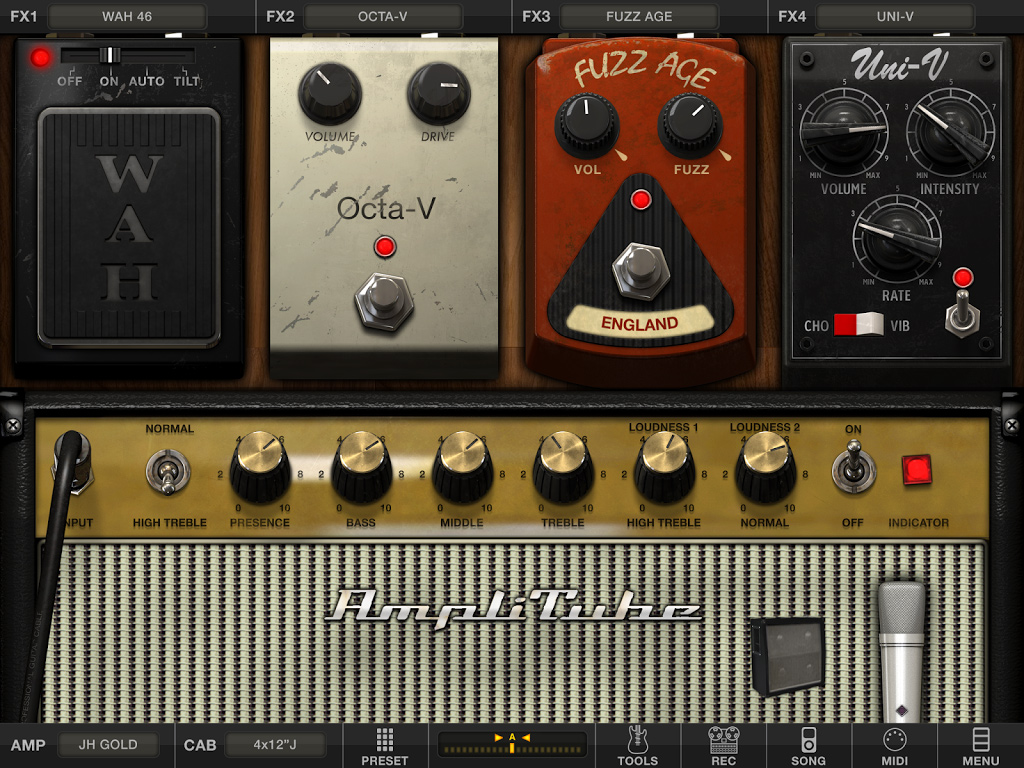Toggle the Octa-V footswitch
This screenshot has width=1024, height=768.
tap(384, 301)
